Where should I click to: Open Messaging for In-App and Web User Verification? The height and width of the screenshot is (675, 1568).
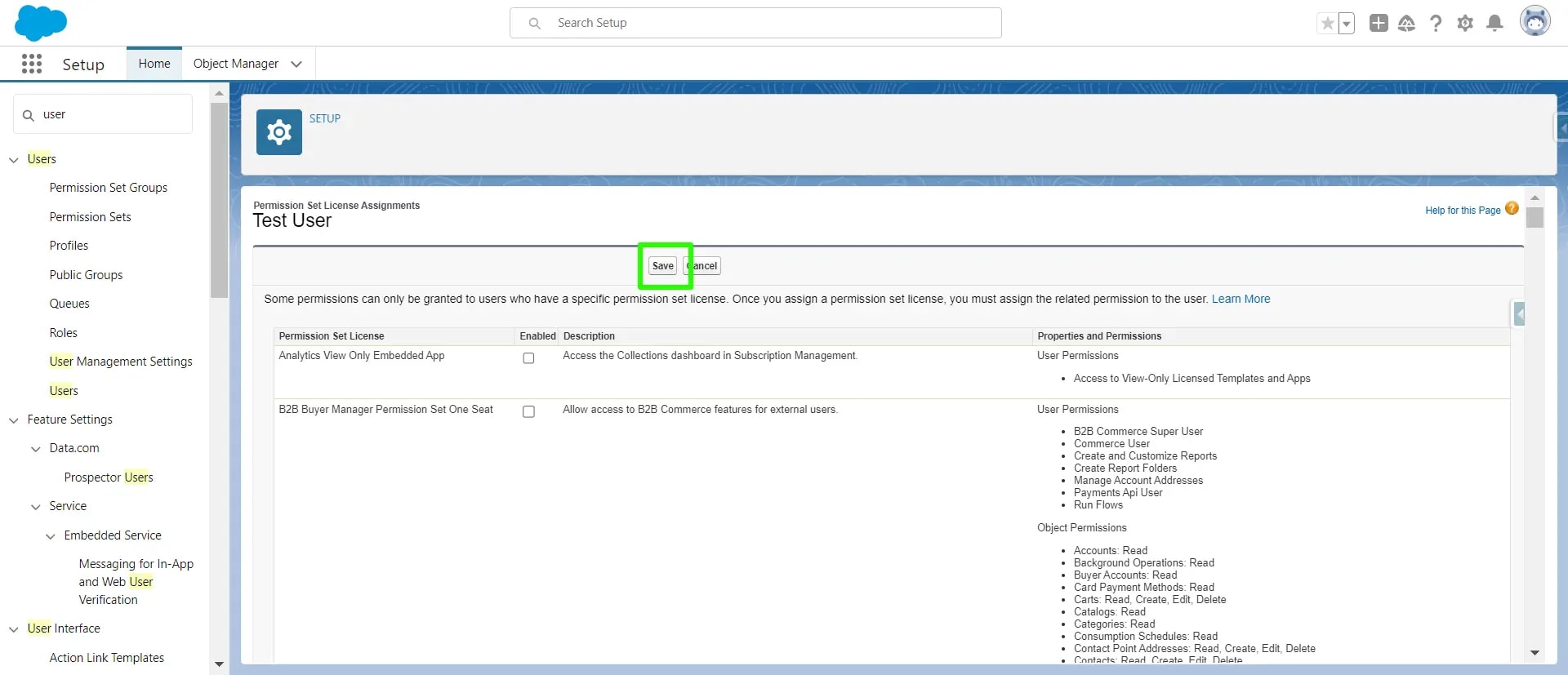point(136,582)
